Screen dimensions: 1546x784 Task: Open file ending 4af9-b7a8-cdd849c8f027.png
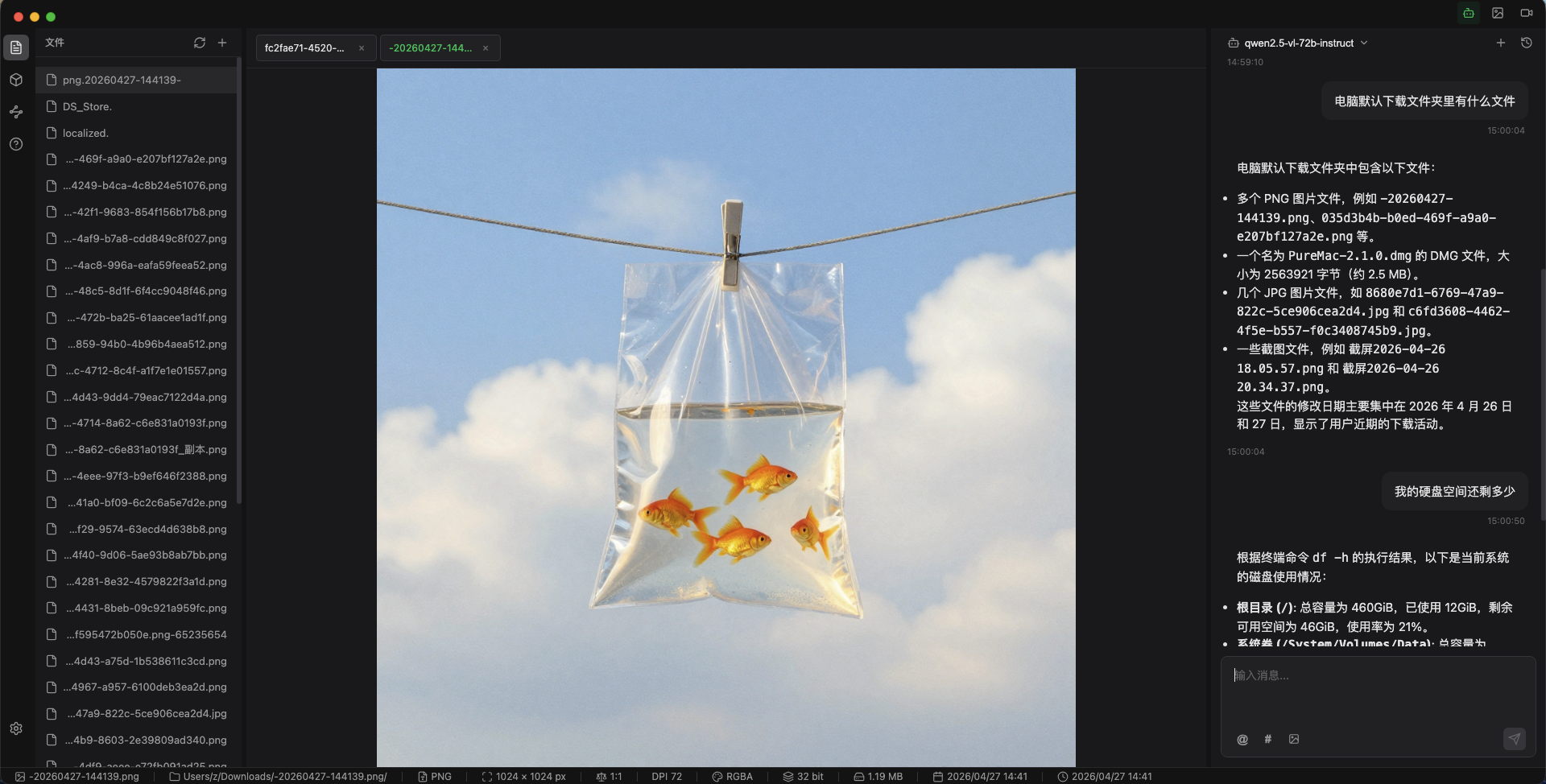(137, 239)
